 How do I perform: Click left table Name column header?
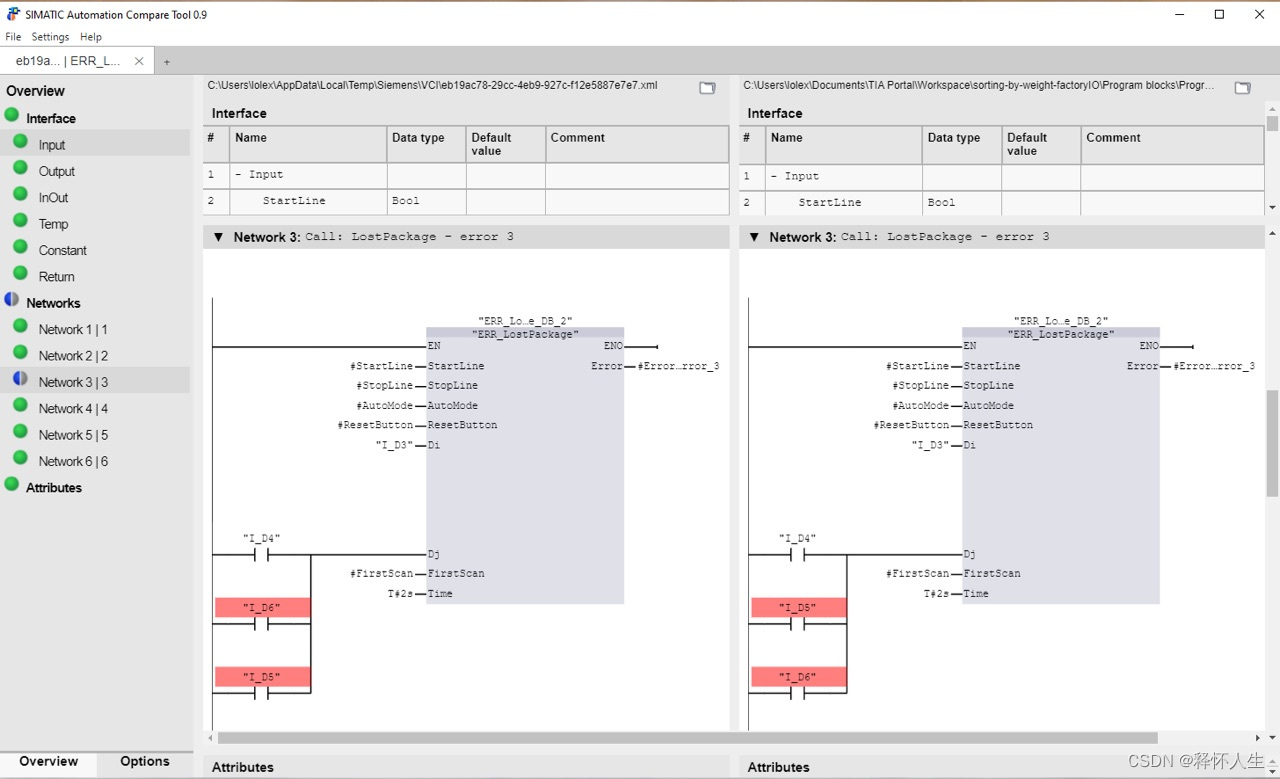click(309, 144)
